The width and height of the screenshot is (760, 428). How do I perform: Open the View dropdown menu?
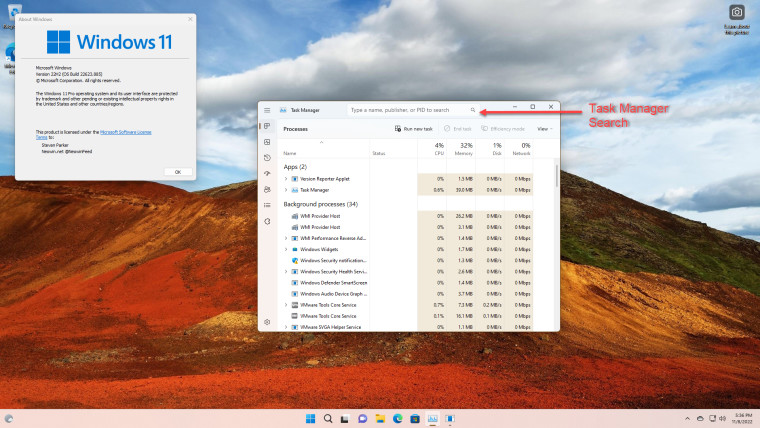click(545, 129)
